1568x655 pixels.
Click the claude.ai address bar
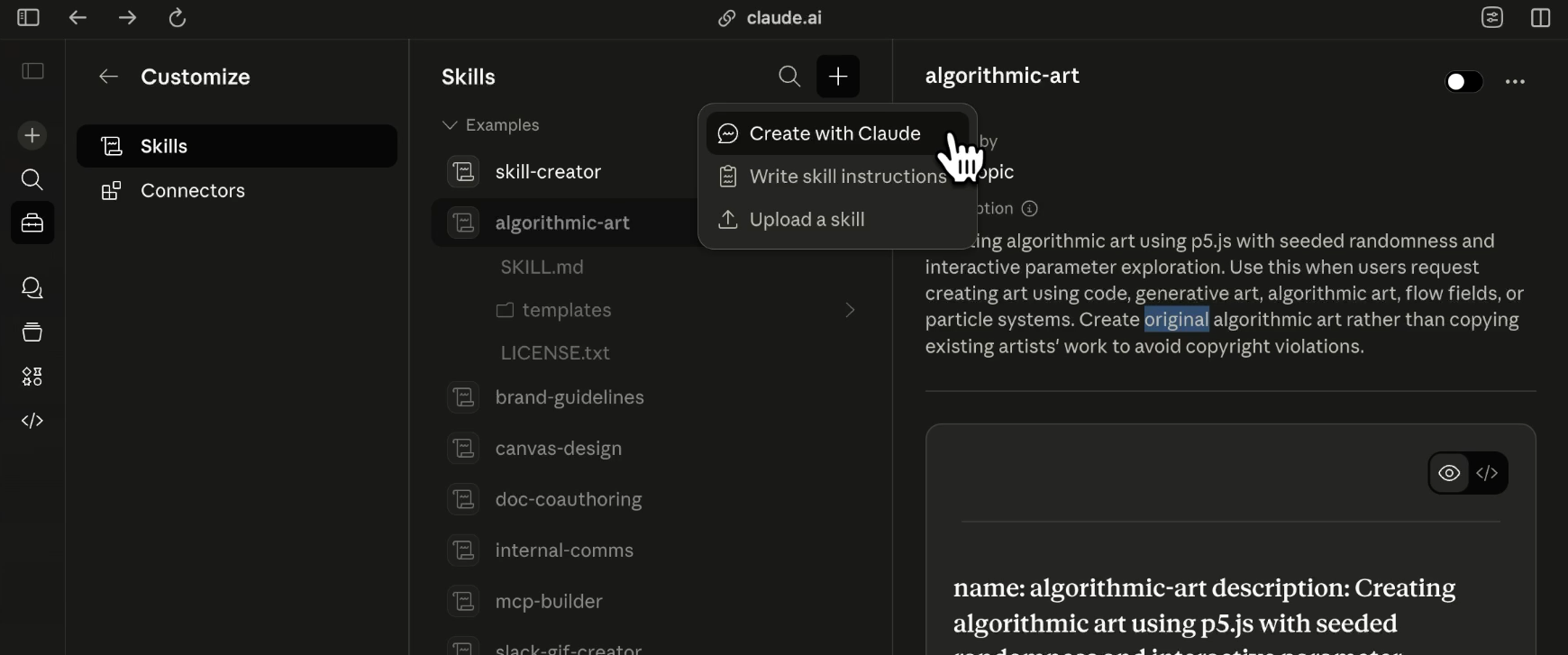click(784, 18)
